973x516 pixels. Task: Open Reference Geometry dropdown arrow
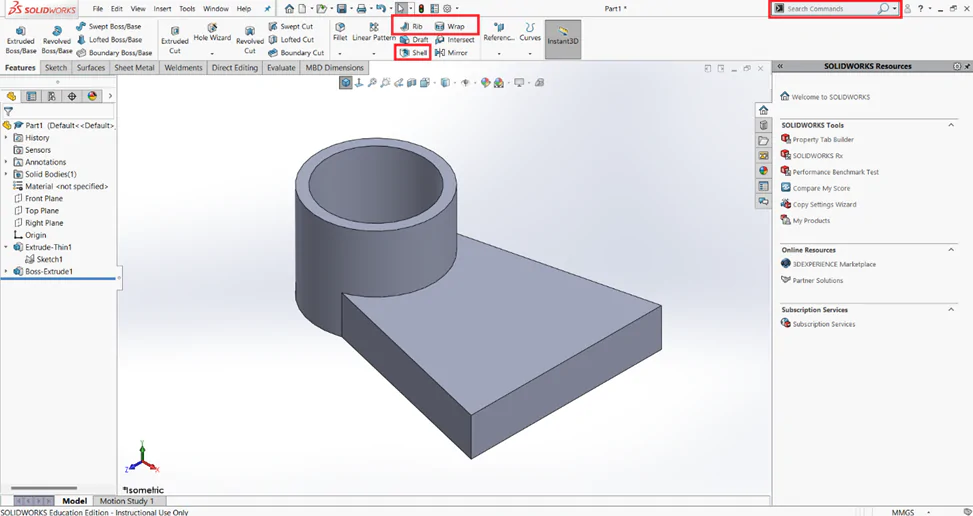pos(499,53)
